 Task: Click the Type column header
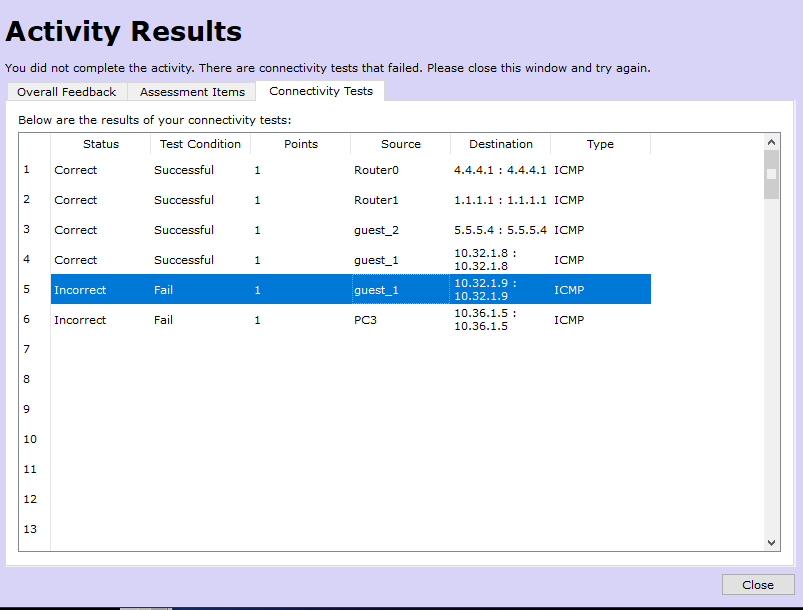pos(600,144)
